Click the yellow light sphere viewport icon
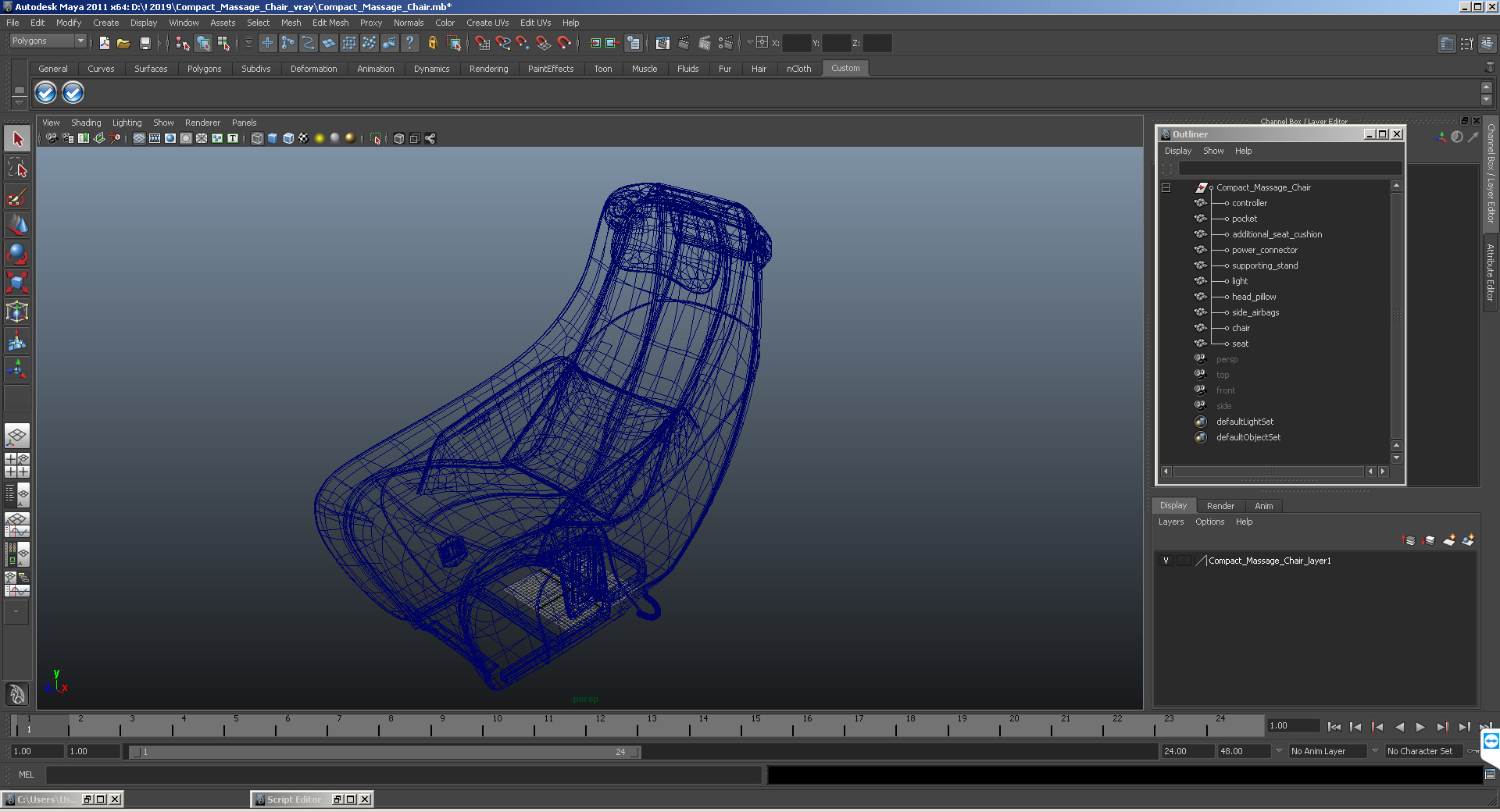The height and width of the screenshot is (812, 1500). [x=320, y=138]
